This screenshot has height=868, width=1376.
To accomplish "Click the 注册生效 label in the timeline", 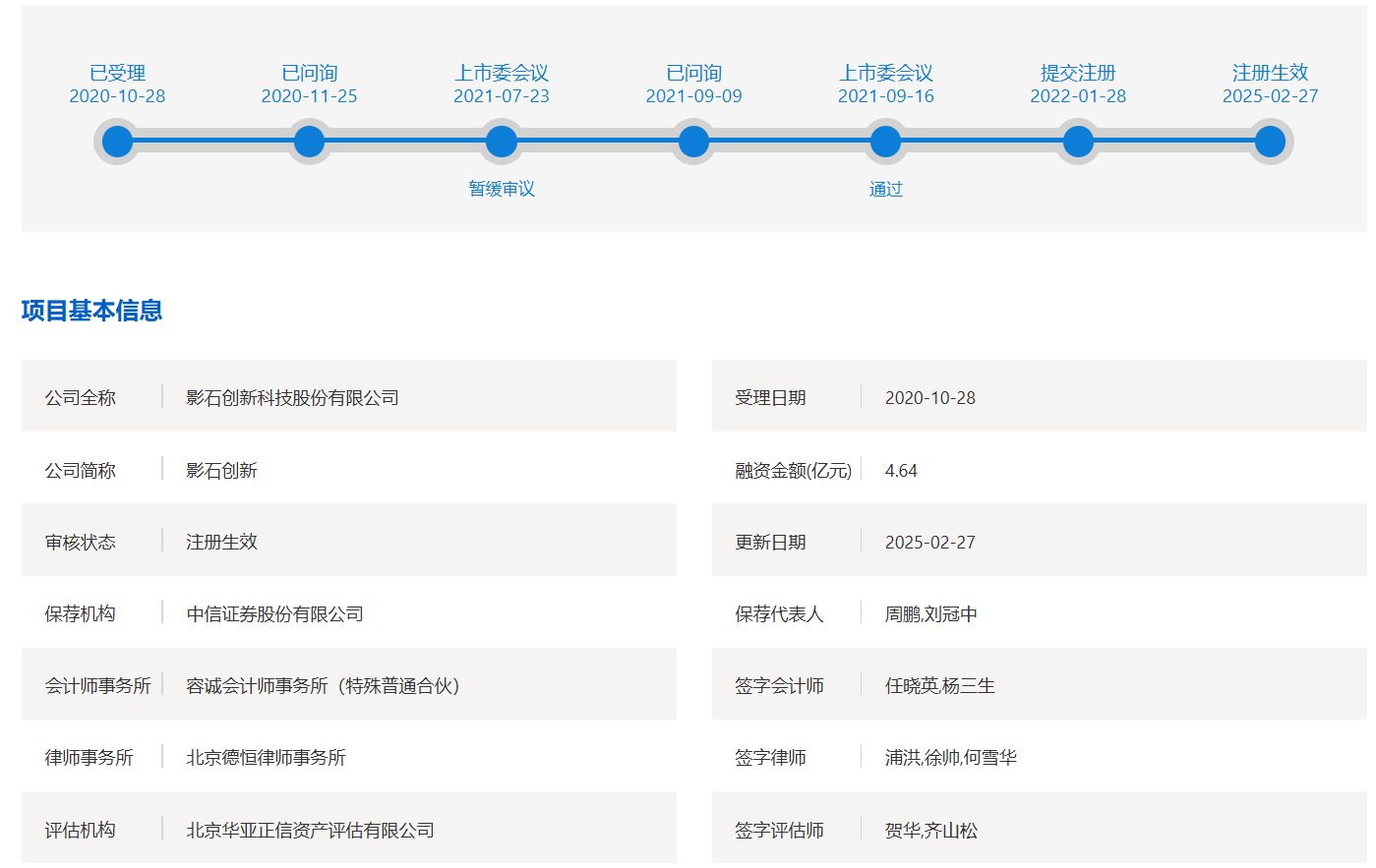I will tap(1270, 73).
